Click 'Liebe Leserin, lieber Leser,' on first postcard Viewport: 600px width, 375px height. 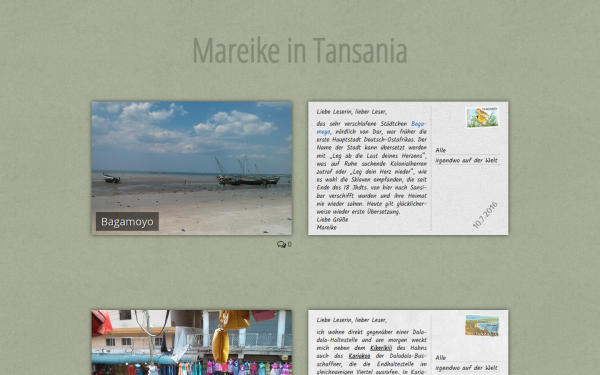[351, 112]
